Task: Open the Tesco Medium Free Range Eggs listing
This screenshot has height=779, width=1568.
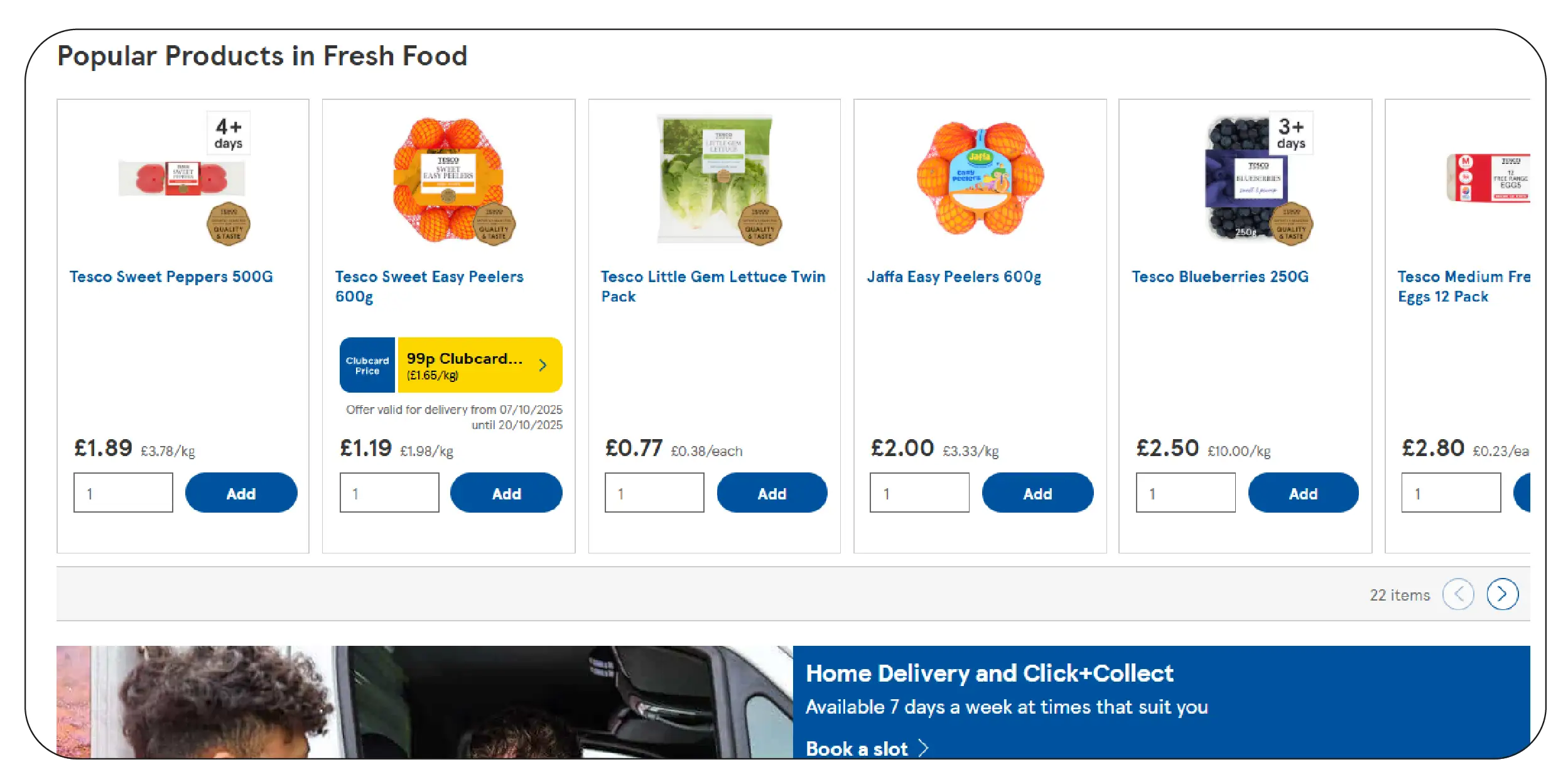Action: 1466,286
